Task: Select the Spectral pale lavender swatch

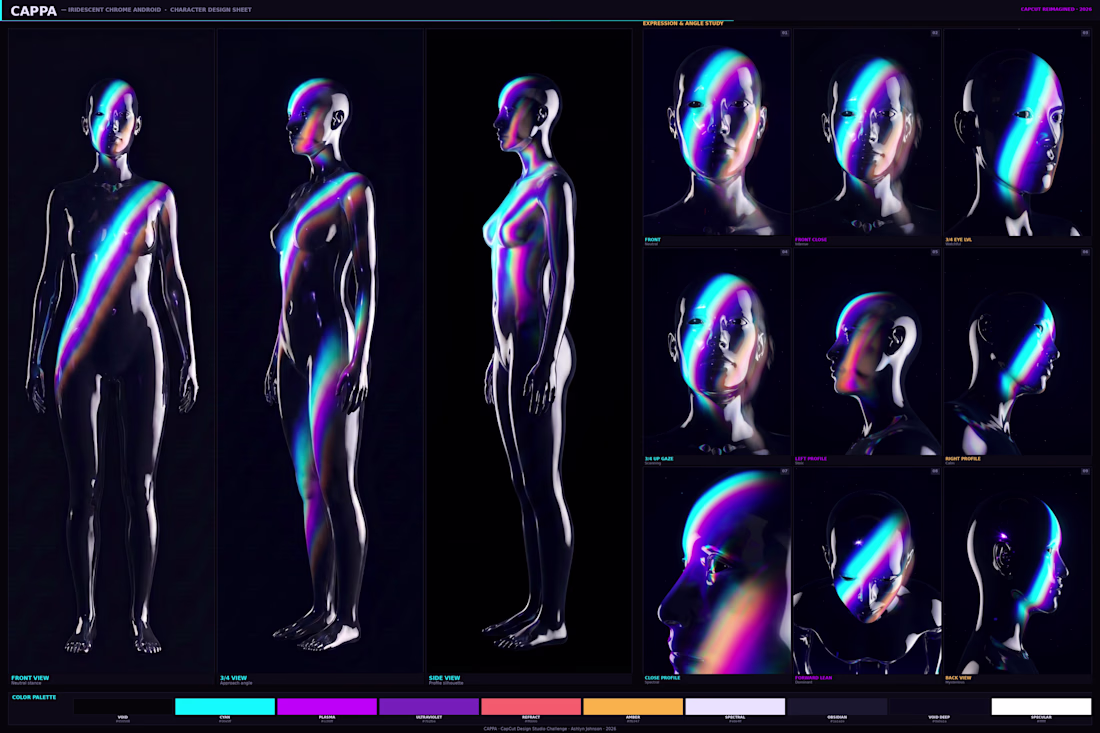Action: click(735, 706)
